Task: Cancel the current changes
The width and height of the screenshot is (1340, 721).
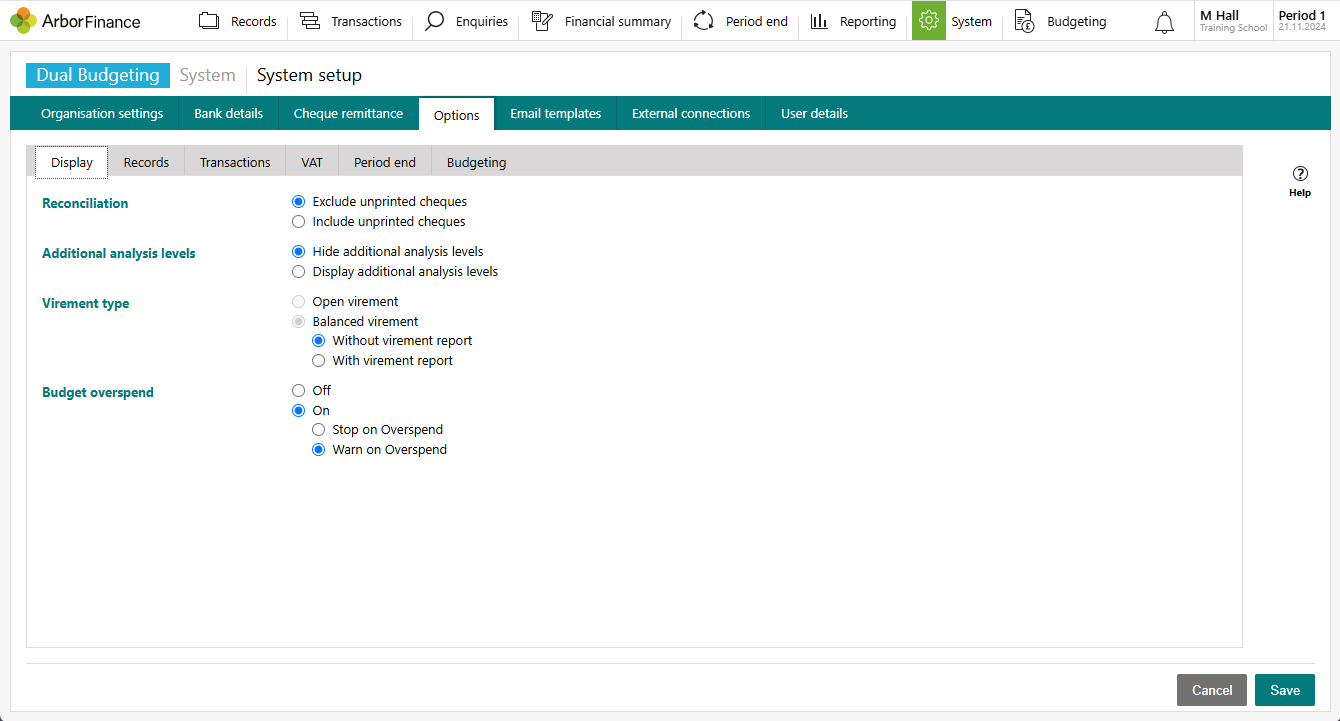Action: point(1211,690)
